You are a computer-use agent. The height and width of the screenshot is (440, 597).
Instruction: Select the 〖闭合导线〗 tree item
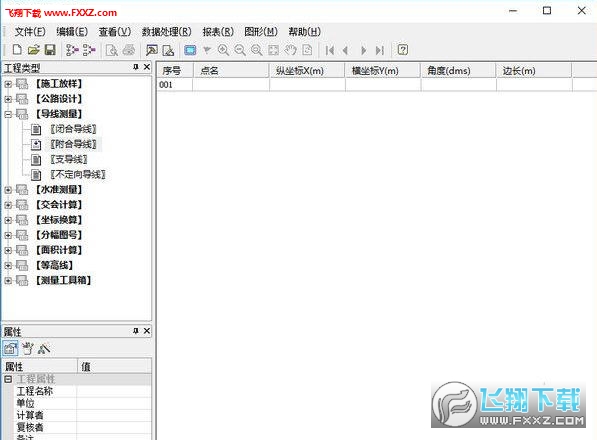(x=73, y=129)
